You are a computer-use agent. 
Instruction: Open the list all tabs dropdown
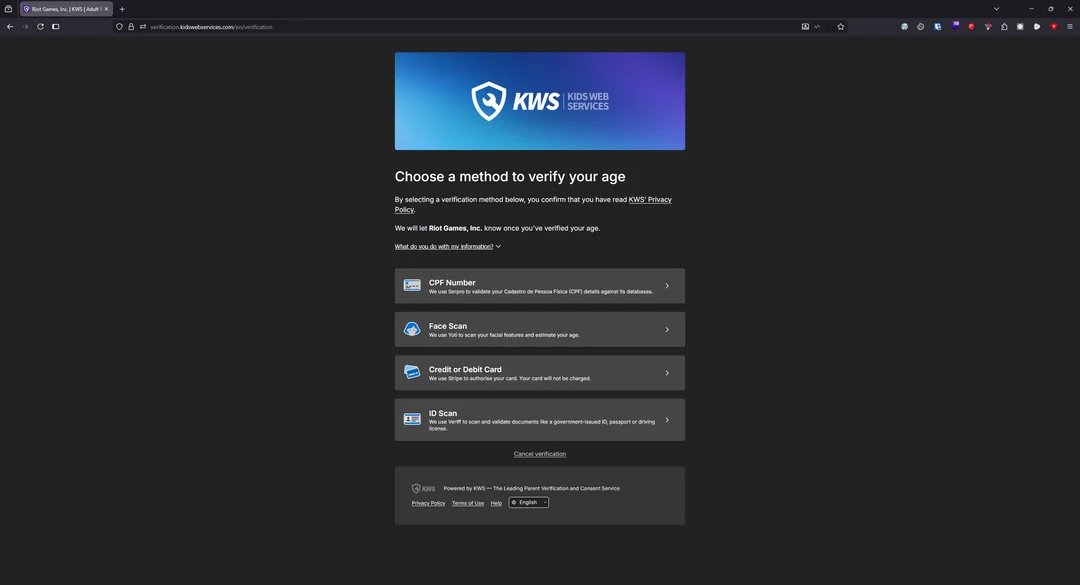coord(996,9)
